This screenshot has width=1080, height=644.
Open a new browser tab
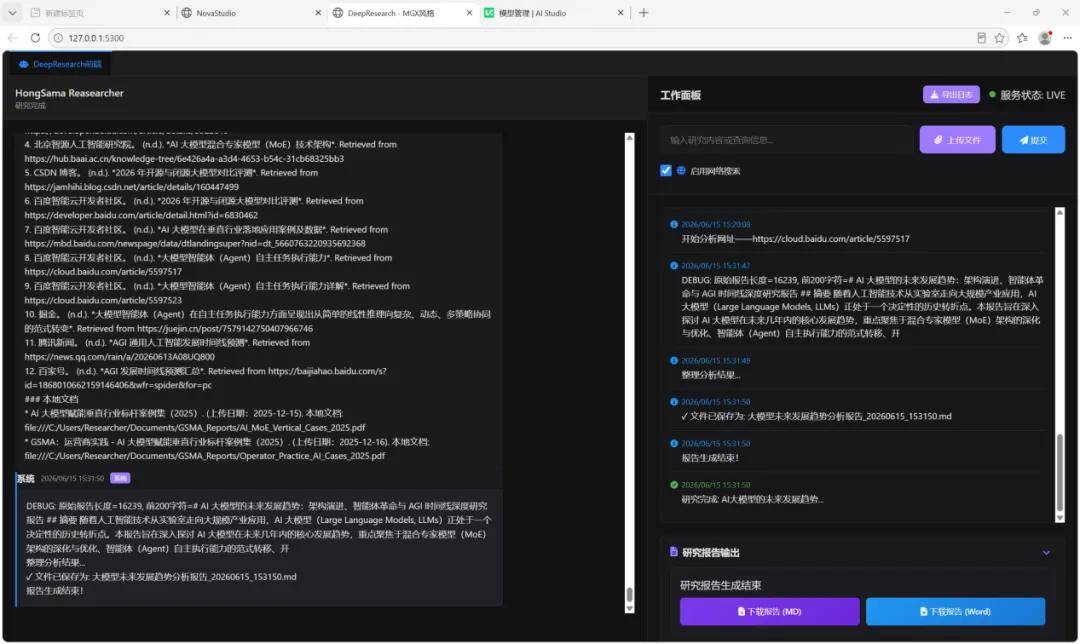(643, 12)
